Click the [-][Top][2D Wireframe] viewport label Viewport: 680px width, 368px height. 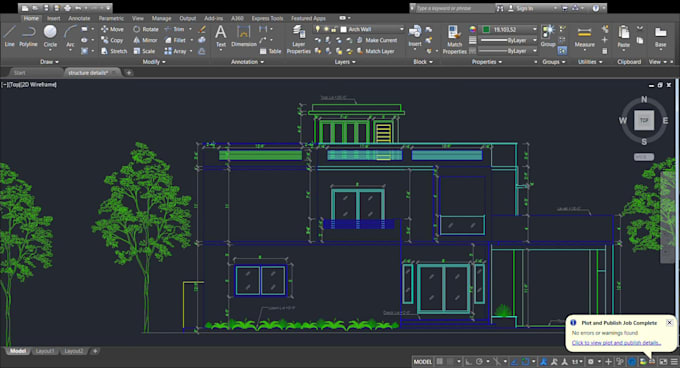point(29,85)
